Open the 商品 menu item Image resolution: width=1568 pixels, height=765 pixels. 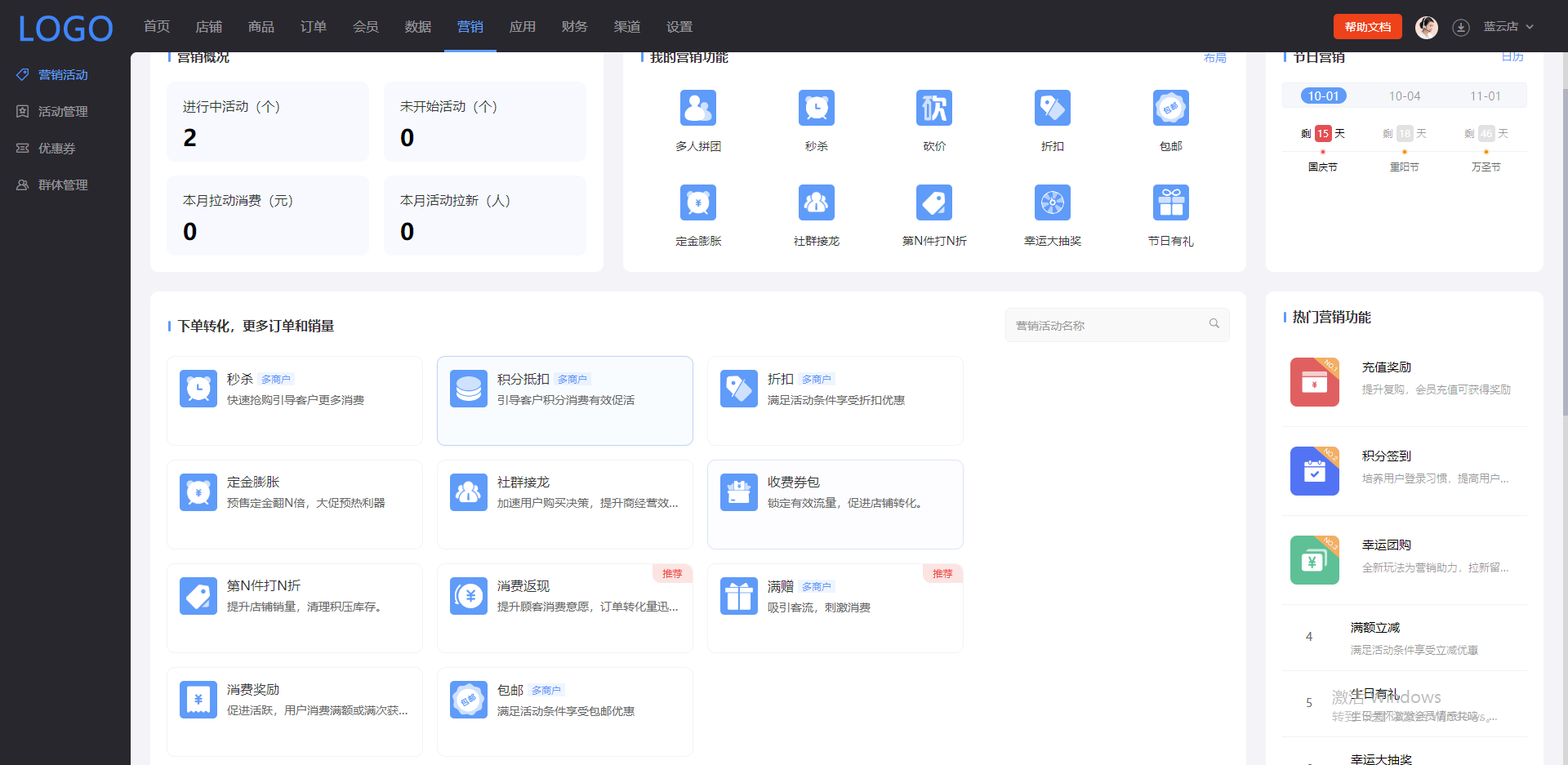tap(261, 27)
